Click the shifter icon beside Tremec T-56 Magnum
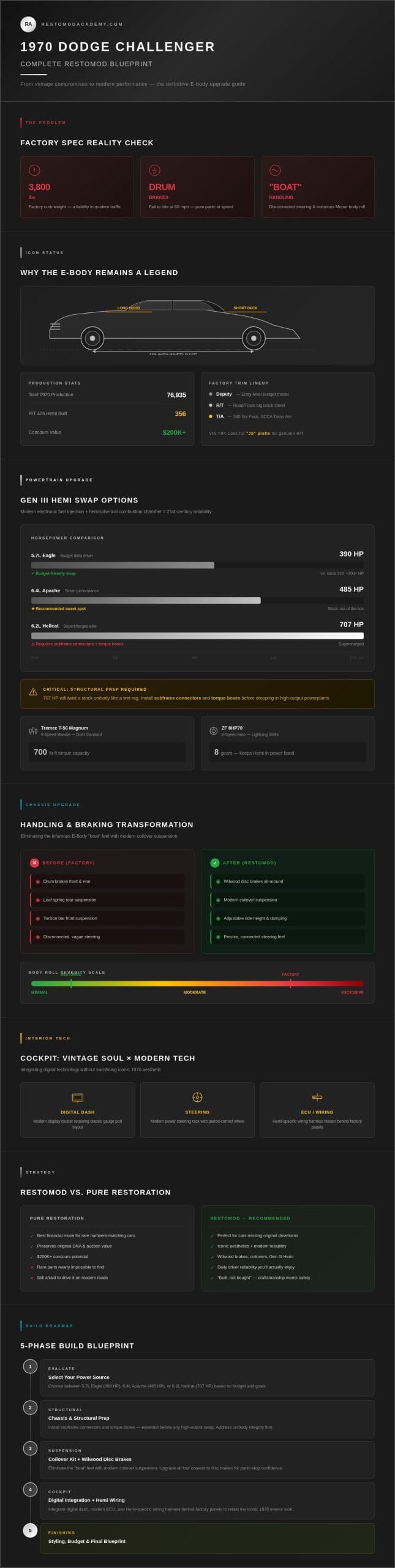This screenshot has height=1568, width=395. (33, 731)
